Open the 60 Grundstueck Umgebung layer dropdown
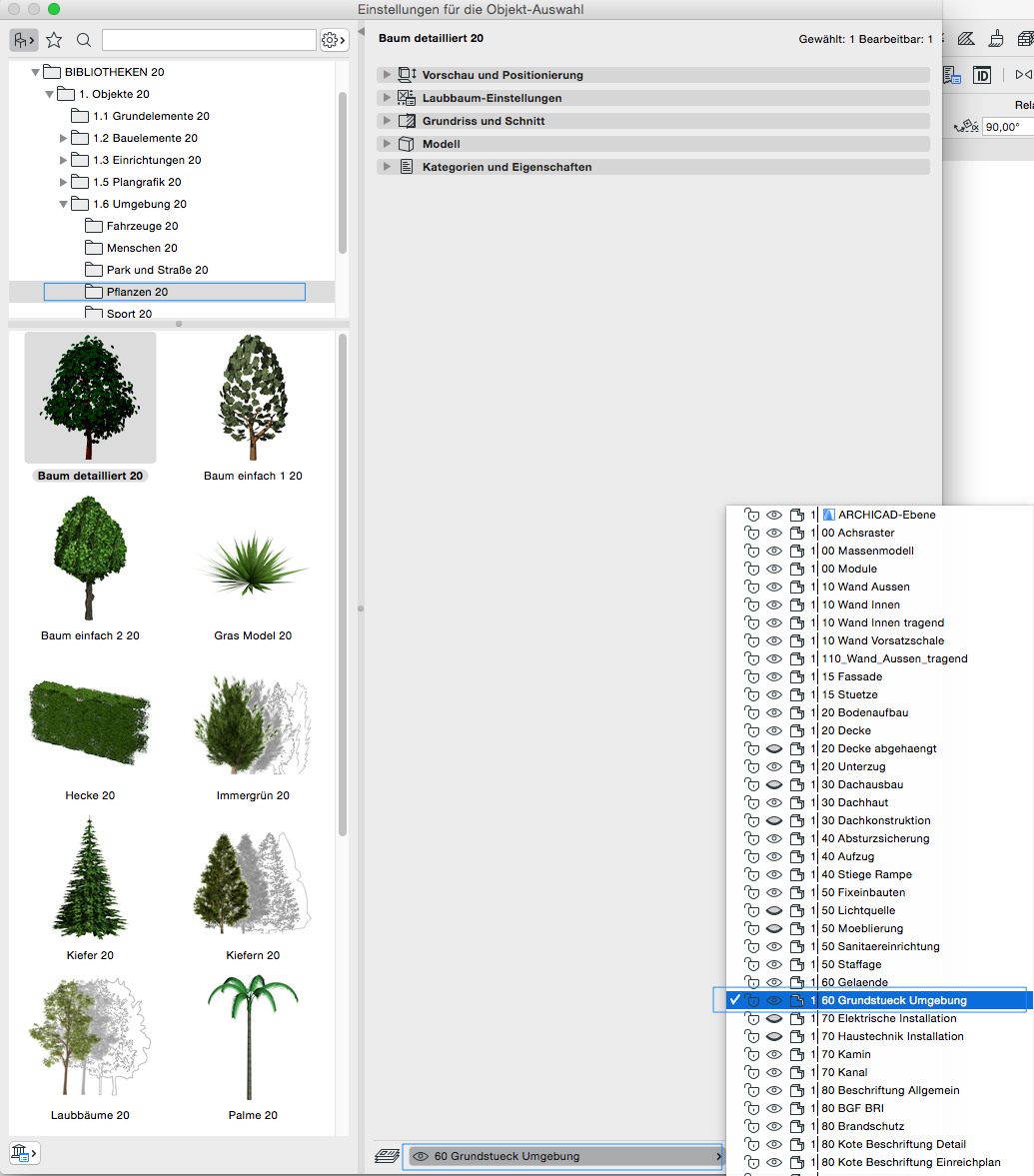This screenshot has height=1176, width=1034. point(562,1156)
